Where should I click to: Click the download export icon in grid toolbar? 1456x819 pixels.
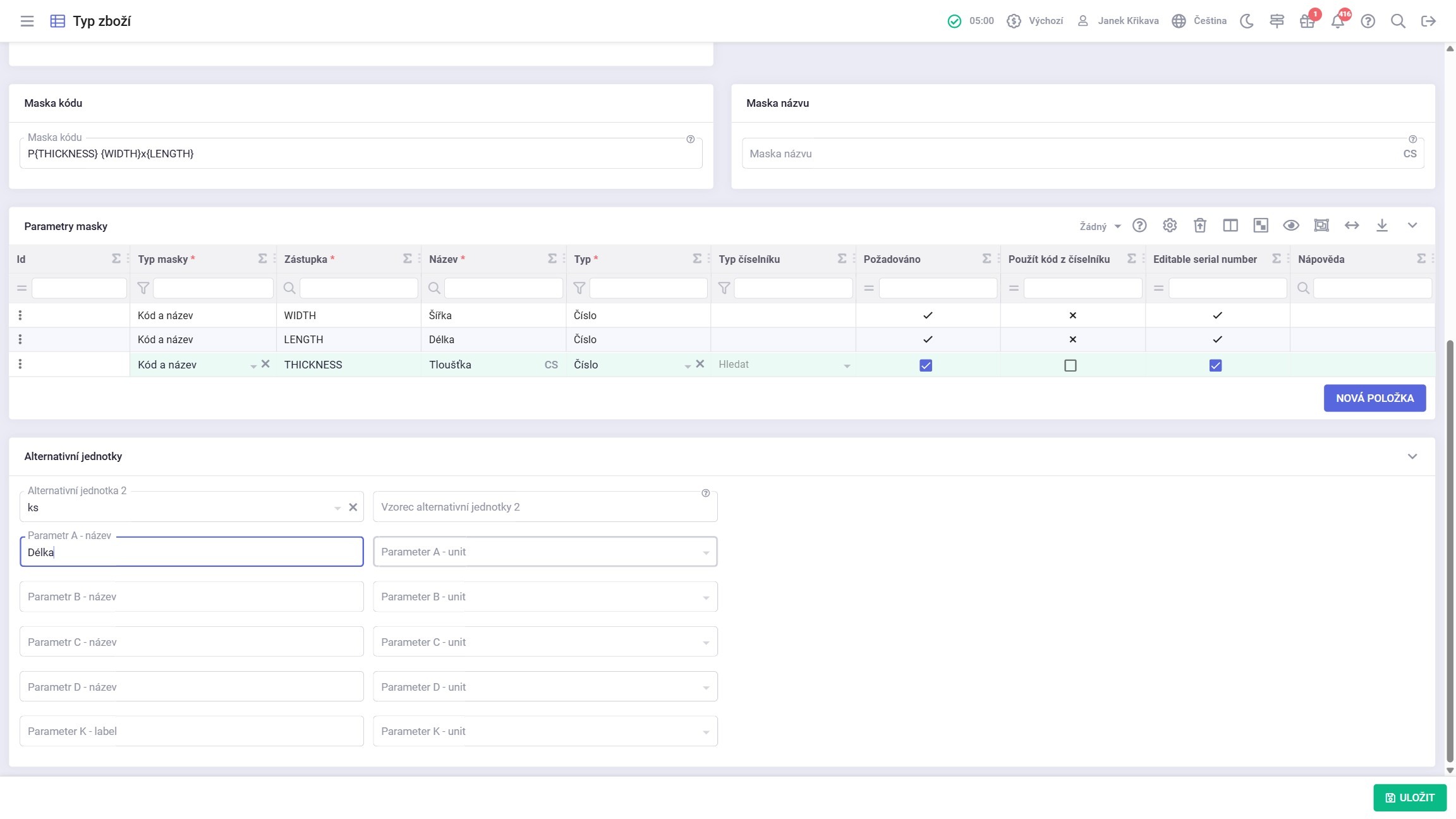click(x=1382, y=226)
